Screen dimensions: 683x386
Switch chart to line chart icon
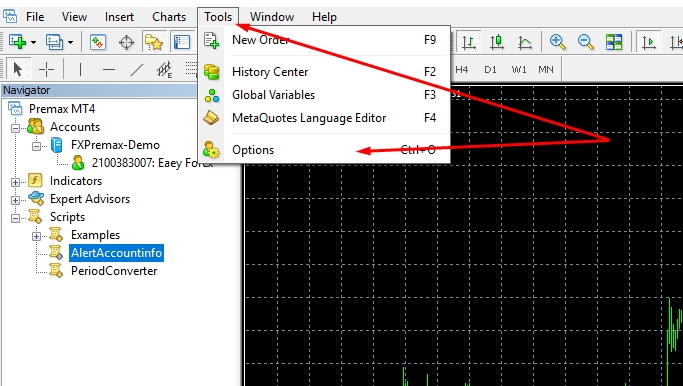(x=525, y=42)
